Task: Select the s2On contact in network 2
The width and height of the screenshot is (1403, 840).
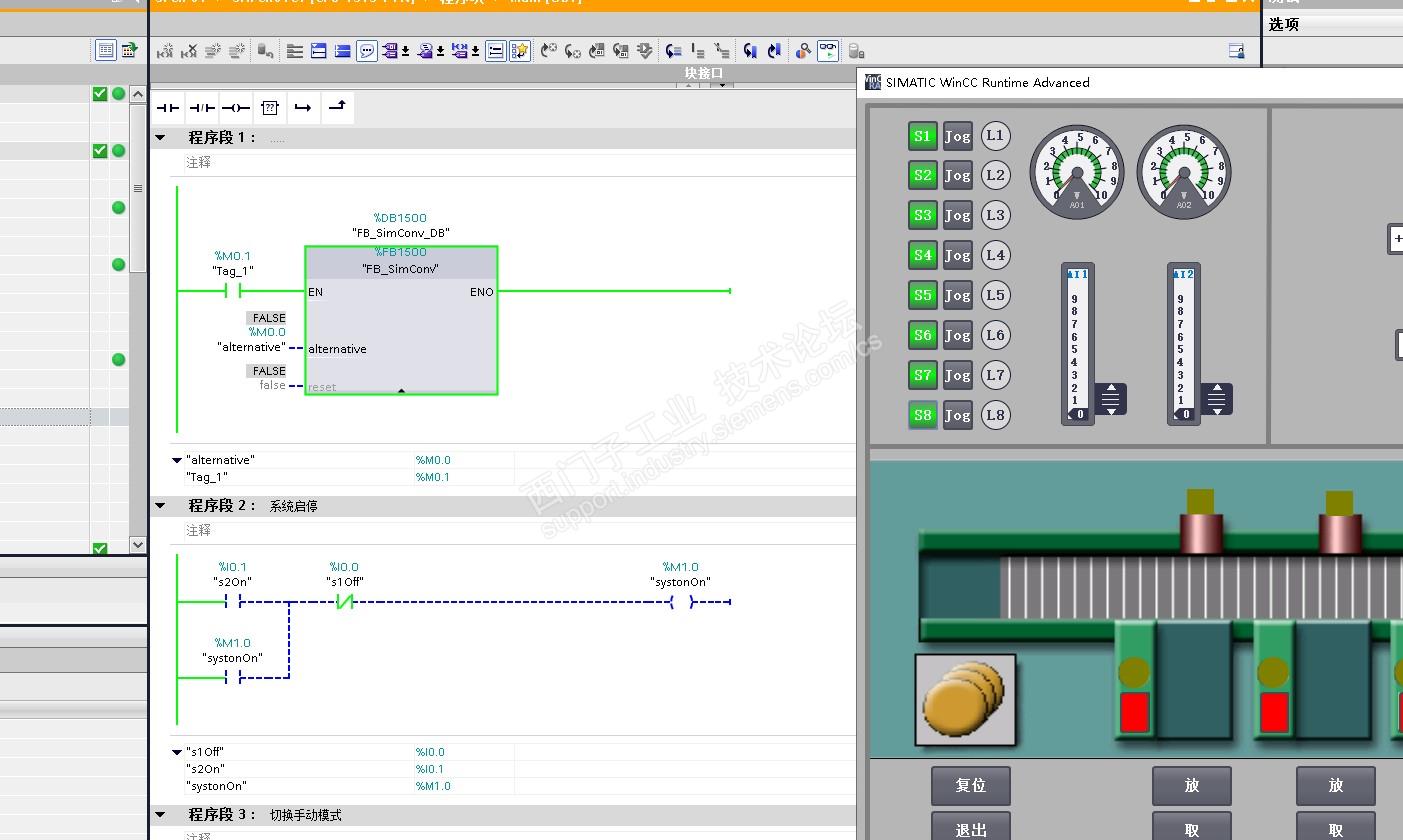Action: (233, 602)
